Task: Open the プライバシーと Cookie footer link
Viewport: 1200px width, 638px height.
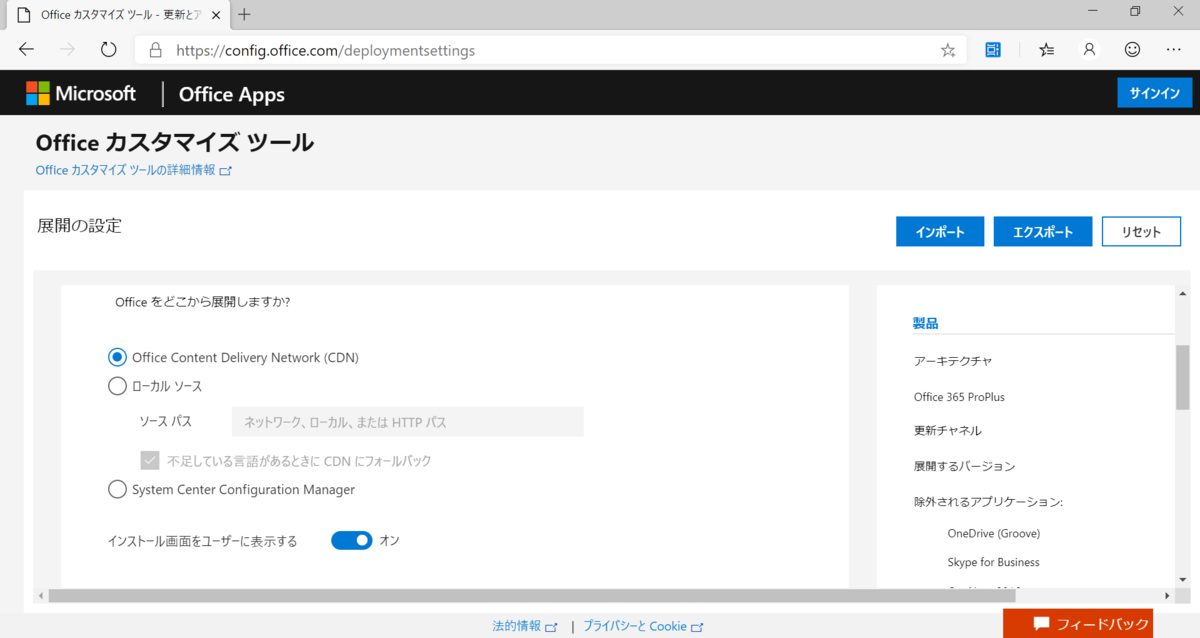Action: pyautogui.click(x=643, y=626)
